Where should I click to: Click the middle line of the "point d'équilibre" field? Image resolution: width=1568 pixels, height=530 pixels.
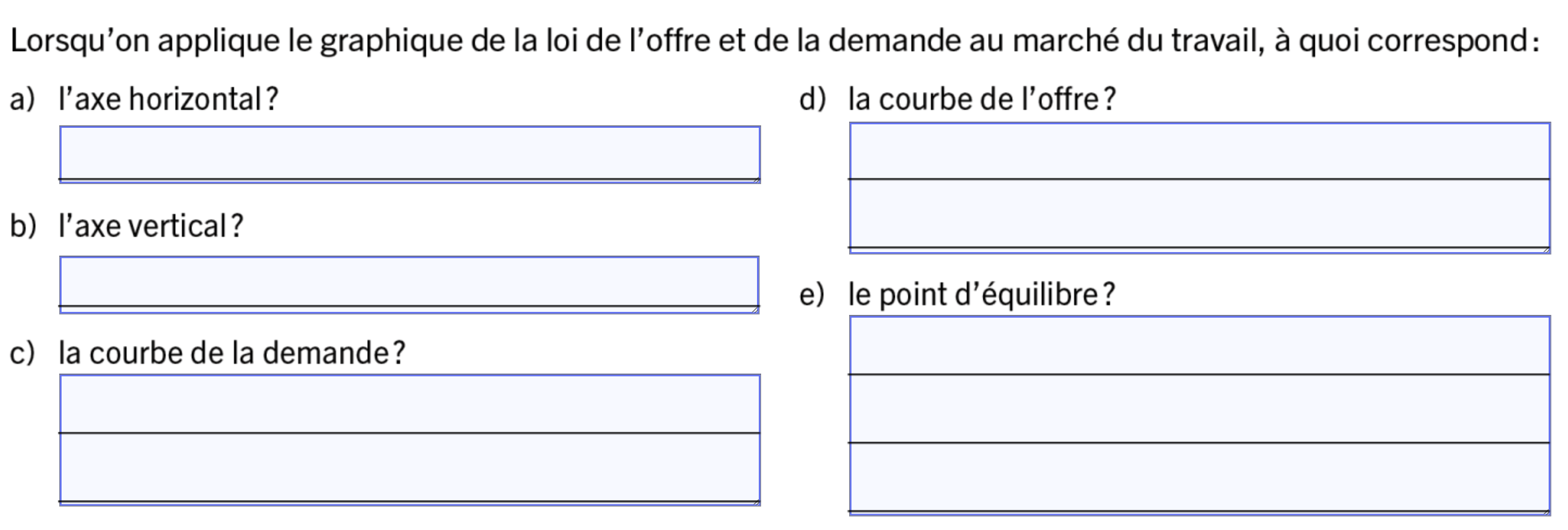click(x=1199, y=409)
